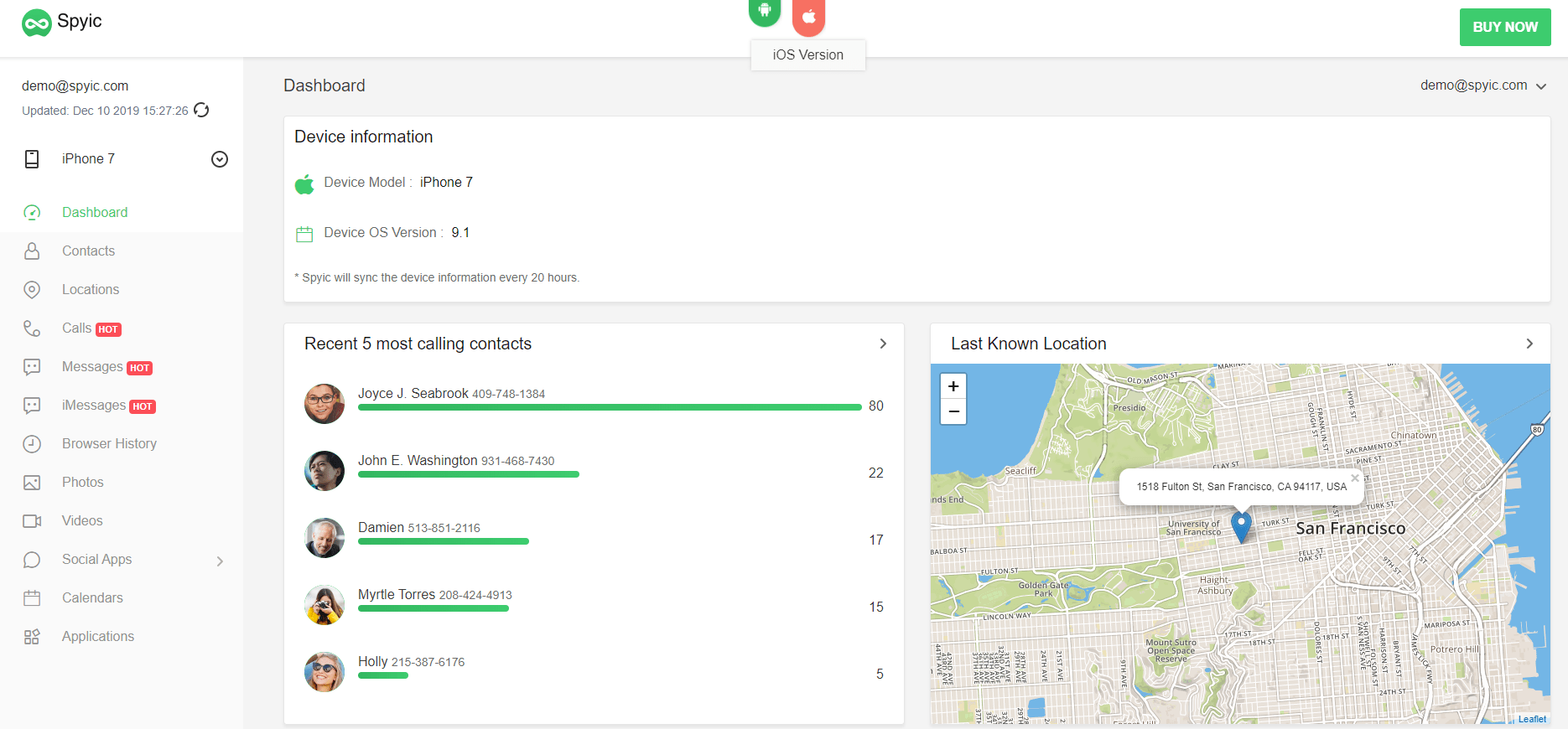
Task: Select contact name Myrtle Torres
Action: (x=397, y=595)
